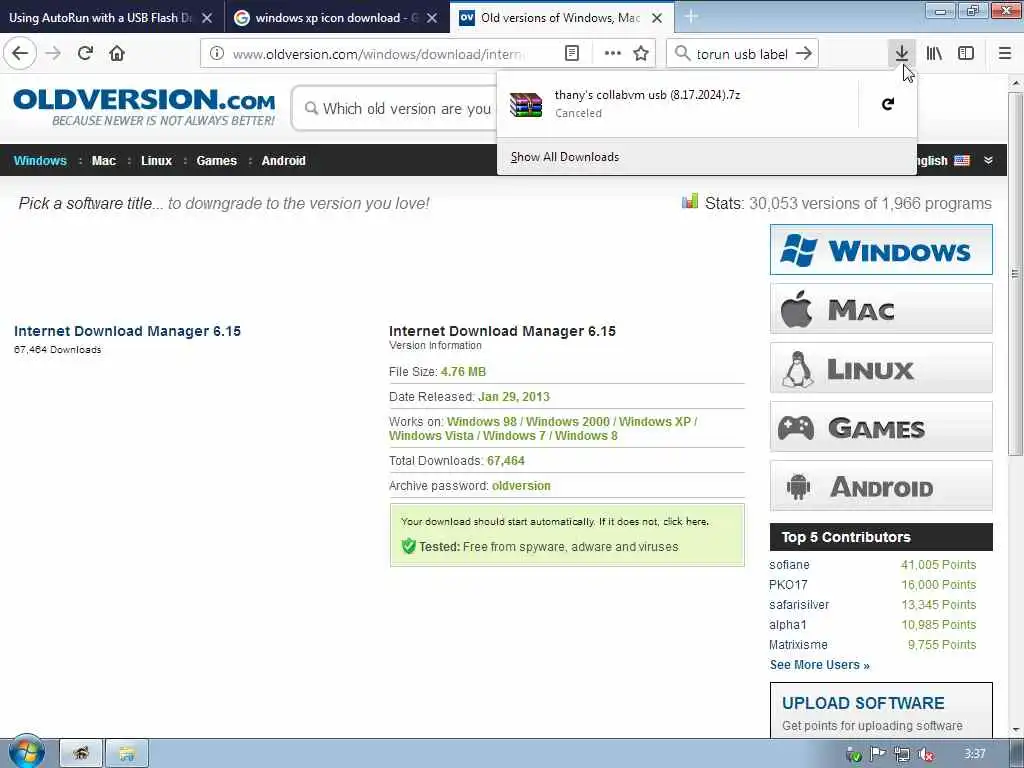Click the archive password oldversion text
Screen dimensions: 1024x768
pyautogui.click(x=521, y=486)
